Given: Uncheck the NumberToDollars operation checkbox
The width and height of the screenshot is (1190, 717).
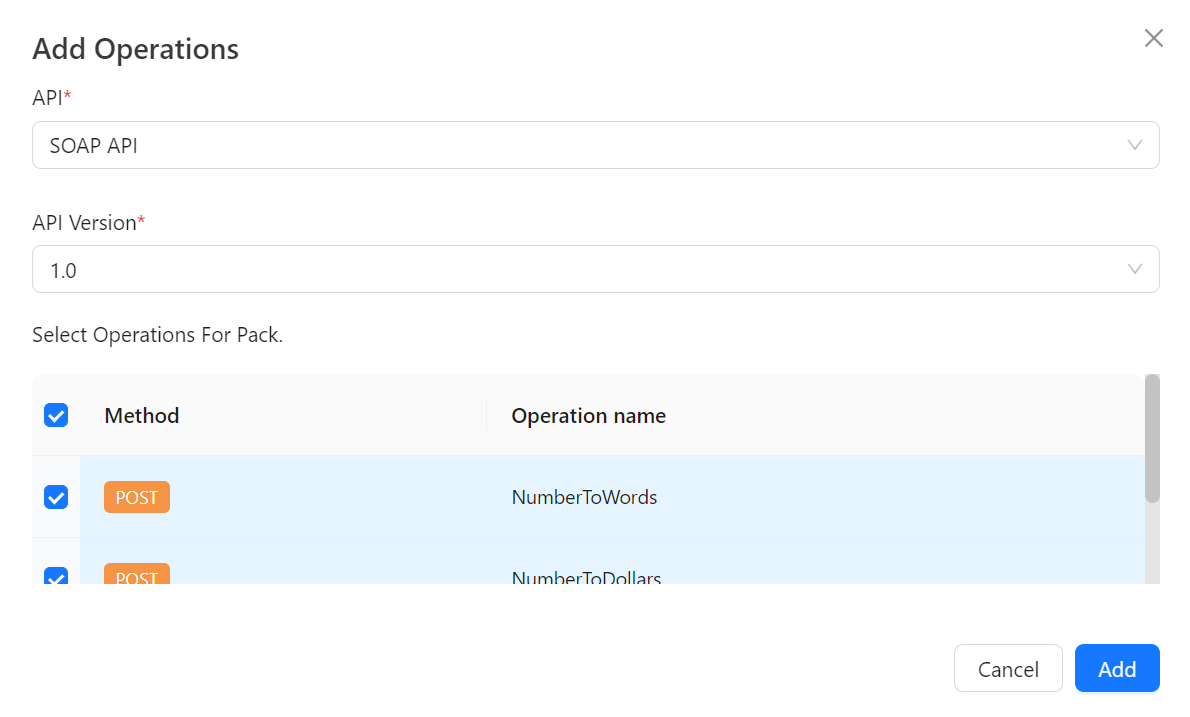Looking at the screenshot, I should (56, 576).
